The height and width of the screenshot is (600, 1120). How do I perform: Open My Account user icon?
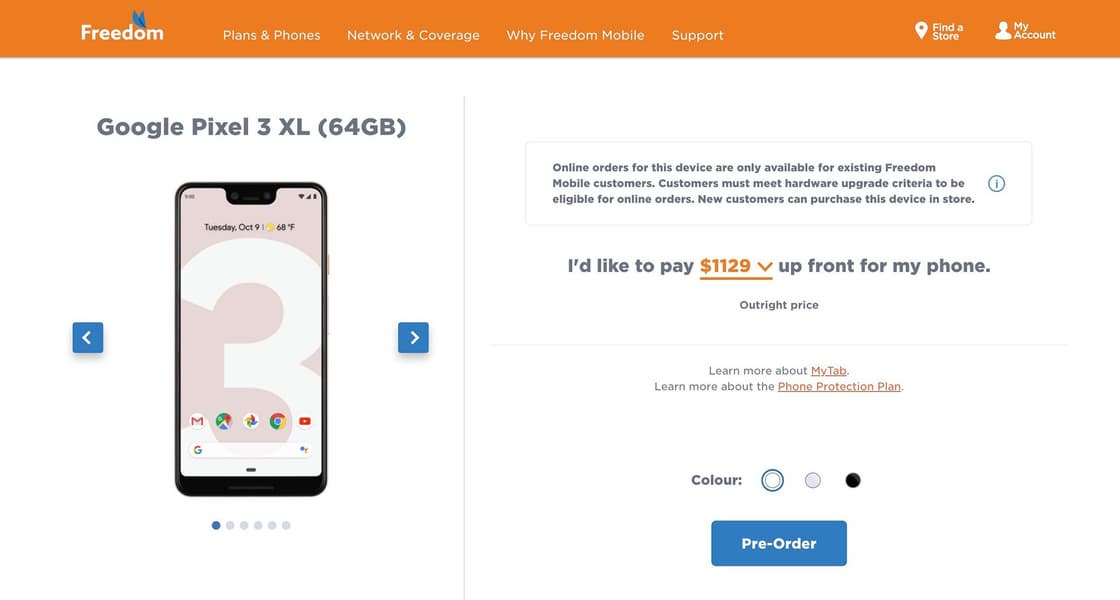click(x=1003, y=31)
